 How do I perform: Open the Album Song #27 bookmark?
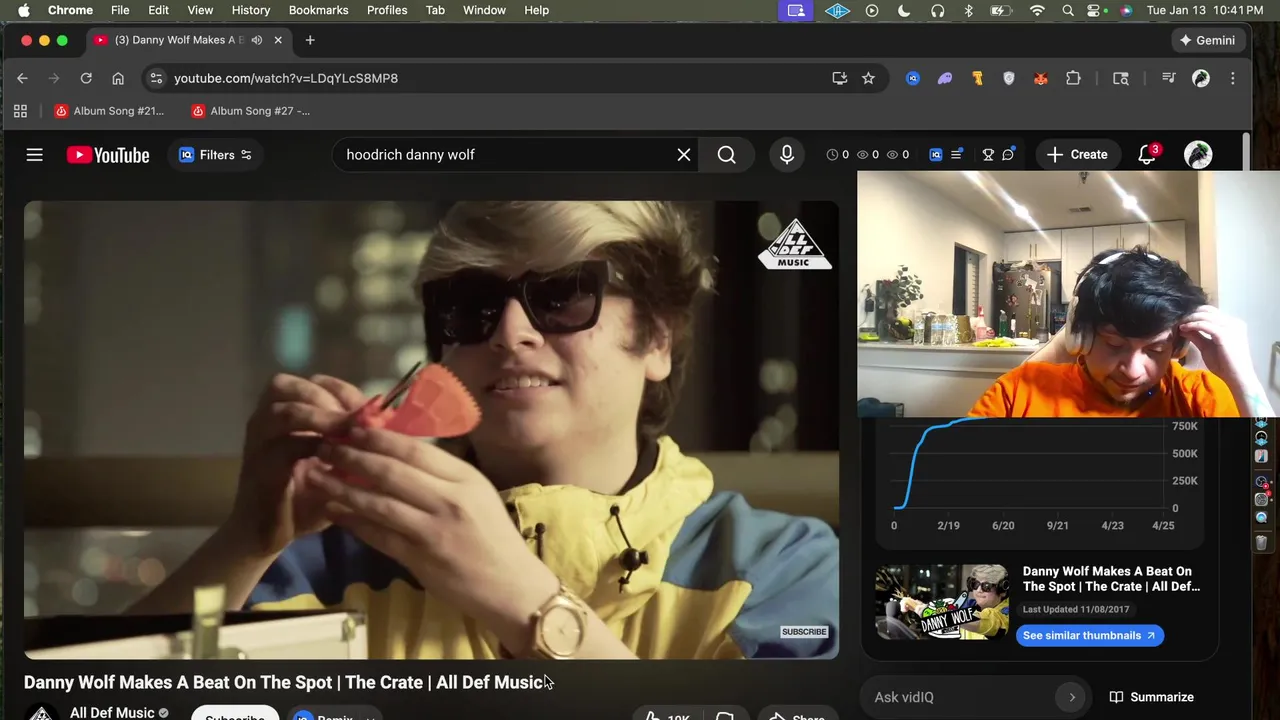pos(251,111)
